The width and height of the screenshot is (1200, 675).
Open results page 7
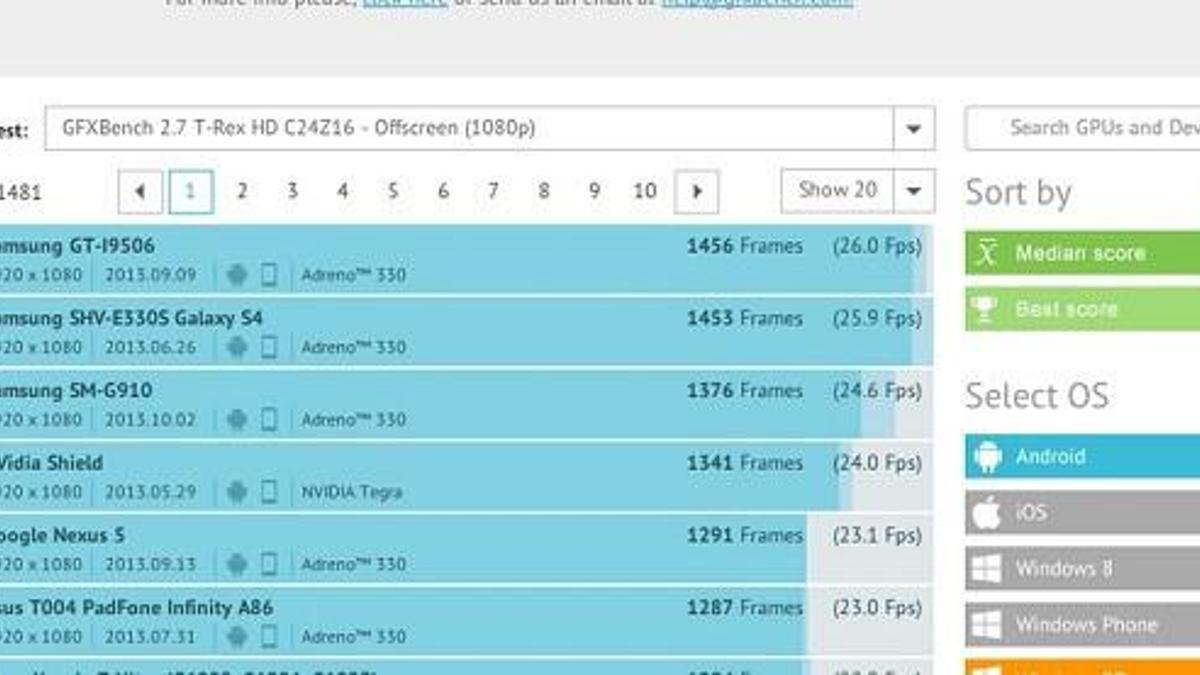coord(493,191)
